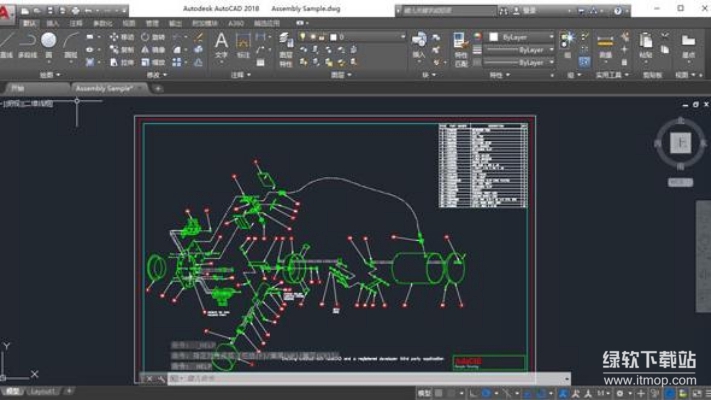Click the Mirror (镜像) modify tool

pyautogui.click(x=153, y=50)
